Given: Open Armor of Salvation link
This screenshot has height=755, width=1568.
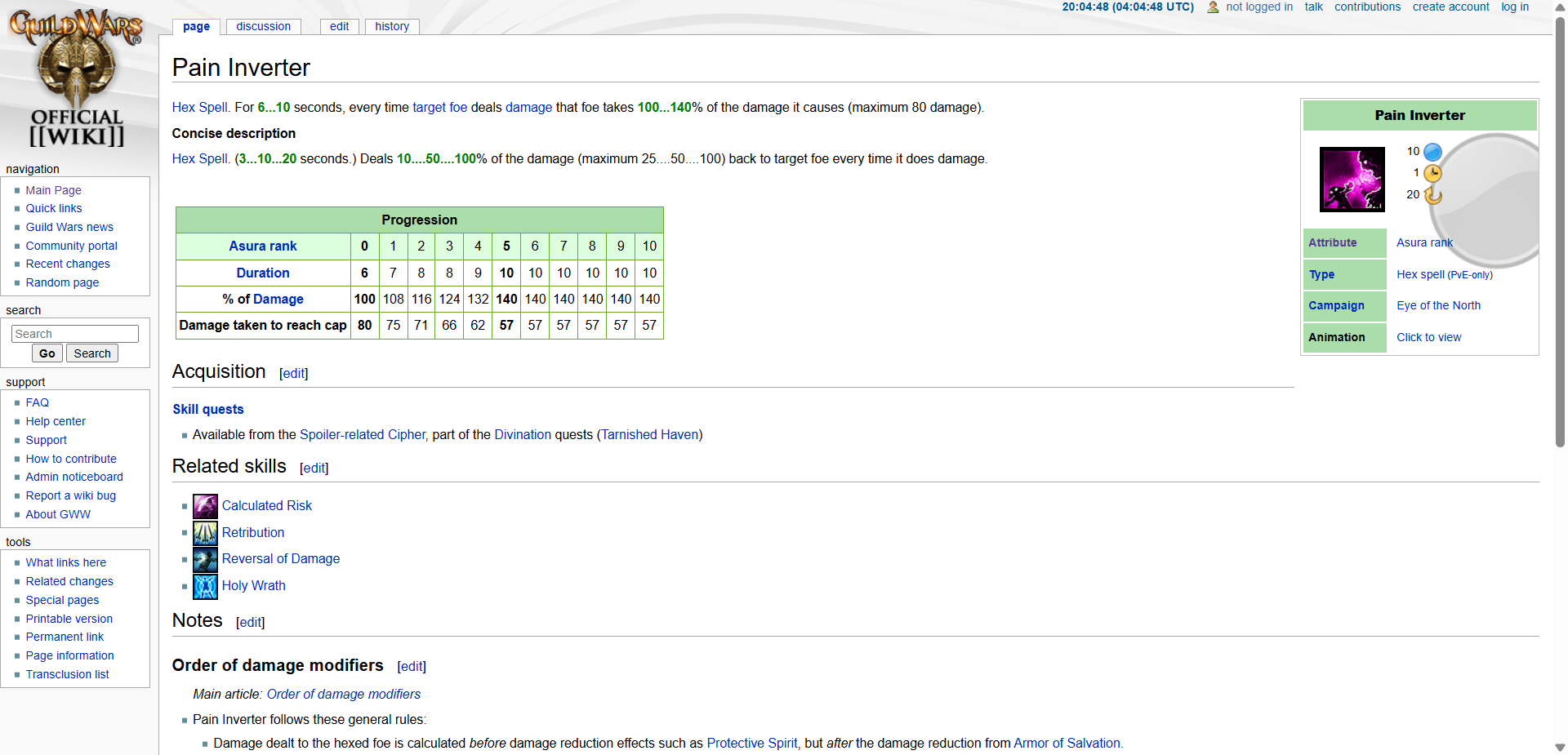Looking at the screenshot, I should click(1067, 743).
